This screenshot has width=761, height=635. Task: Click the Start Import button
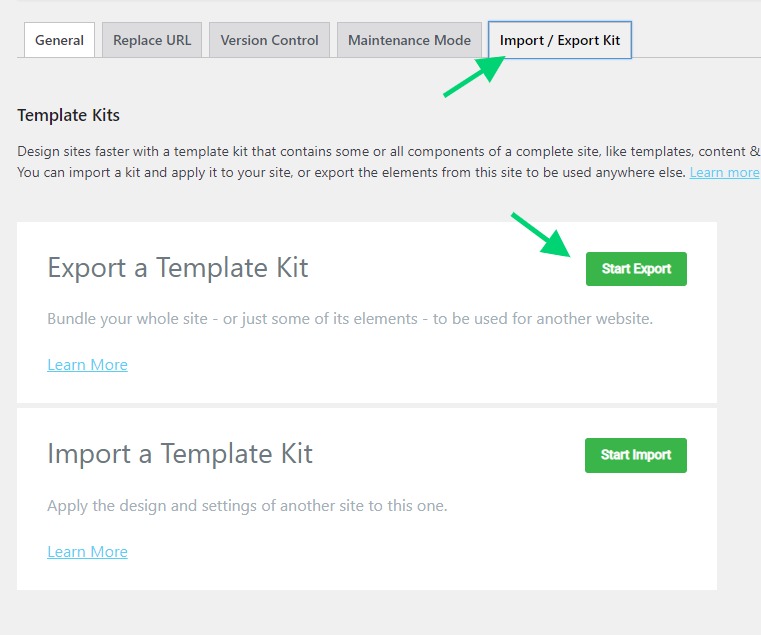[x=636, y=455]
